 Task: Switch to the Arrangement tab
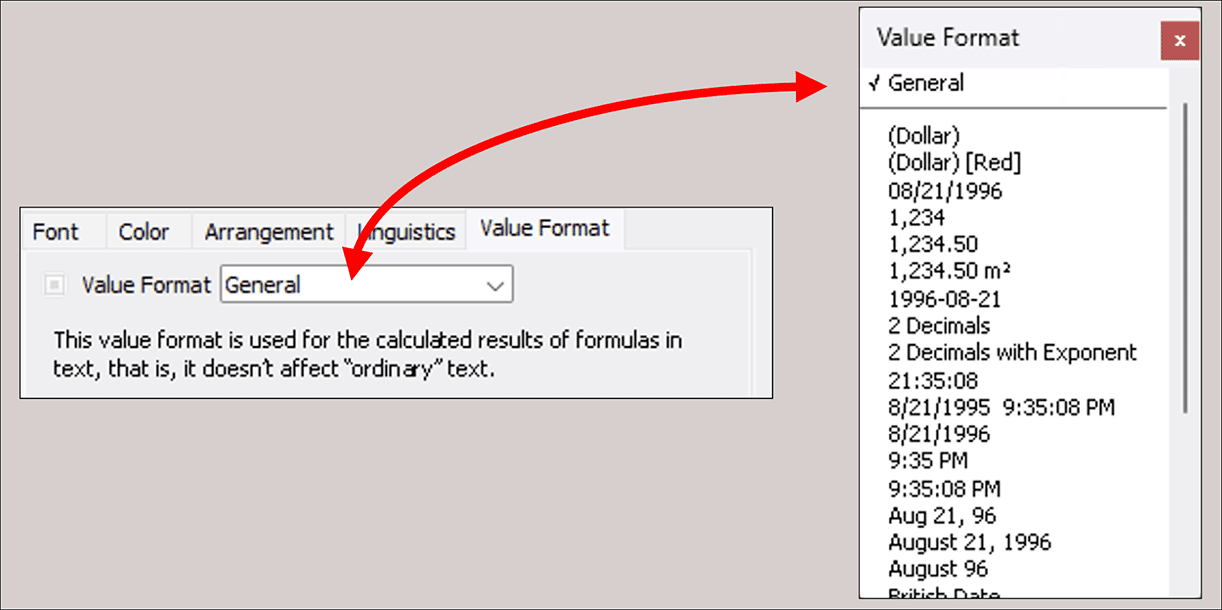(268, 231)
